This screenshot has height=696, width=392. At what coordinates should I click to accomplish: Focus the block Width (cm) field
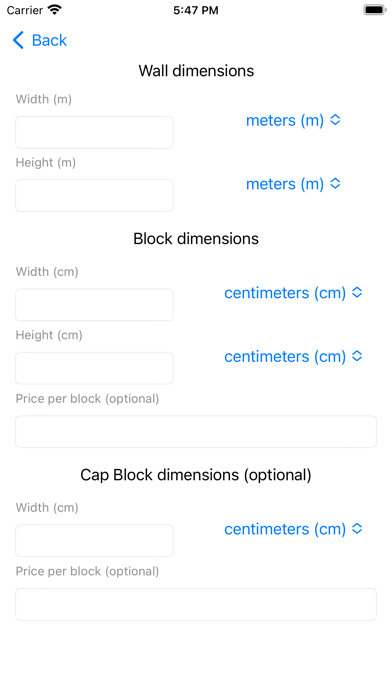click(x=95, y=304)
